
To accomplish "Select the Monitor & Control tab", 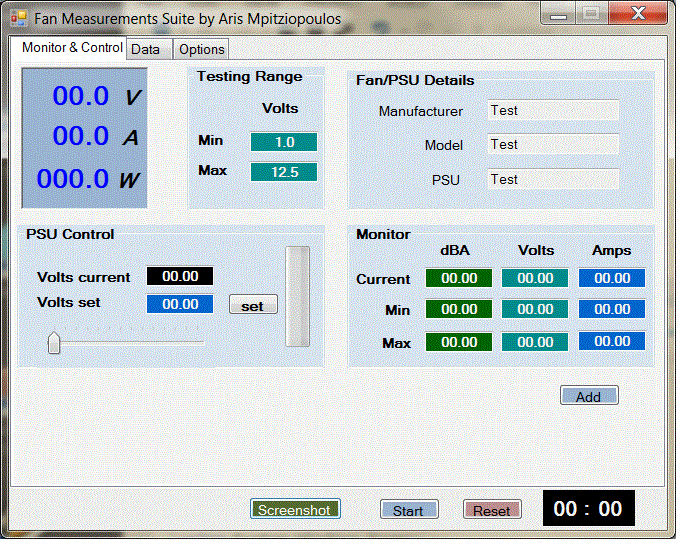I will [x=68, y=47].
